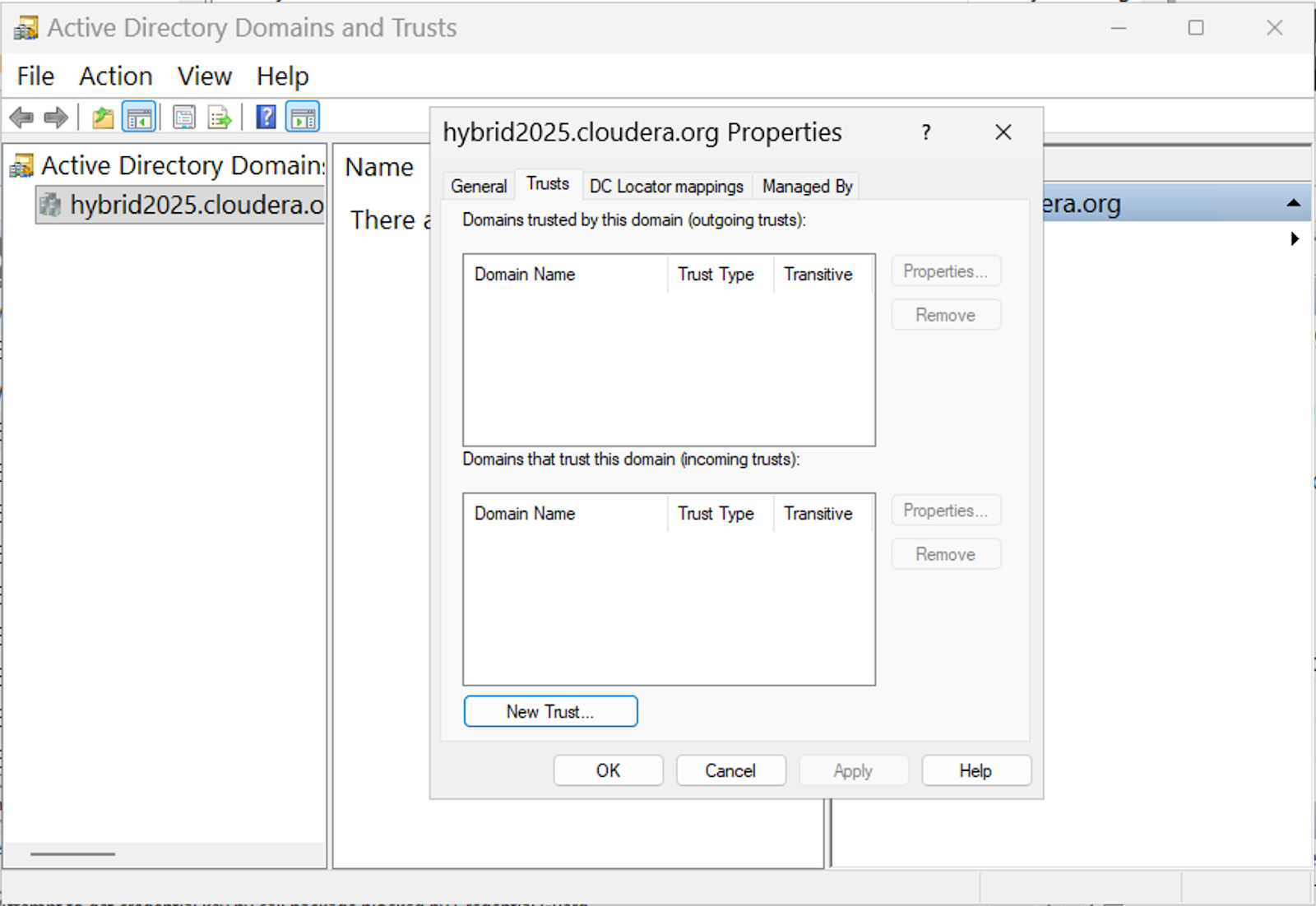
Task: Click Cancel in the Properties dialog
Action: coord(730,771)
